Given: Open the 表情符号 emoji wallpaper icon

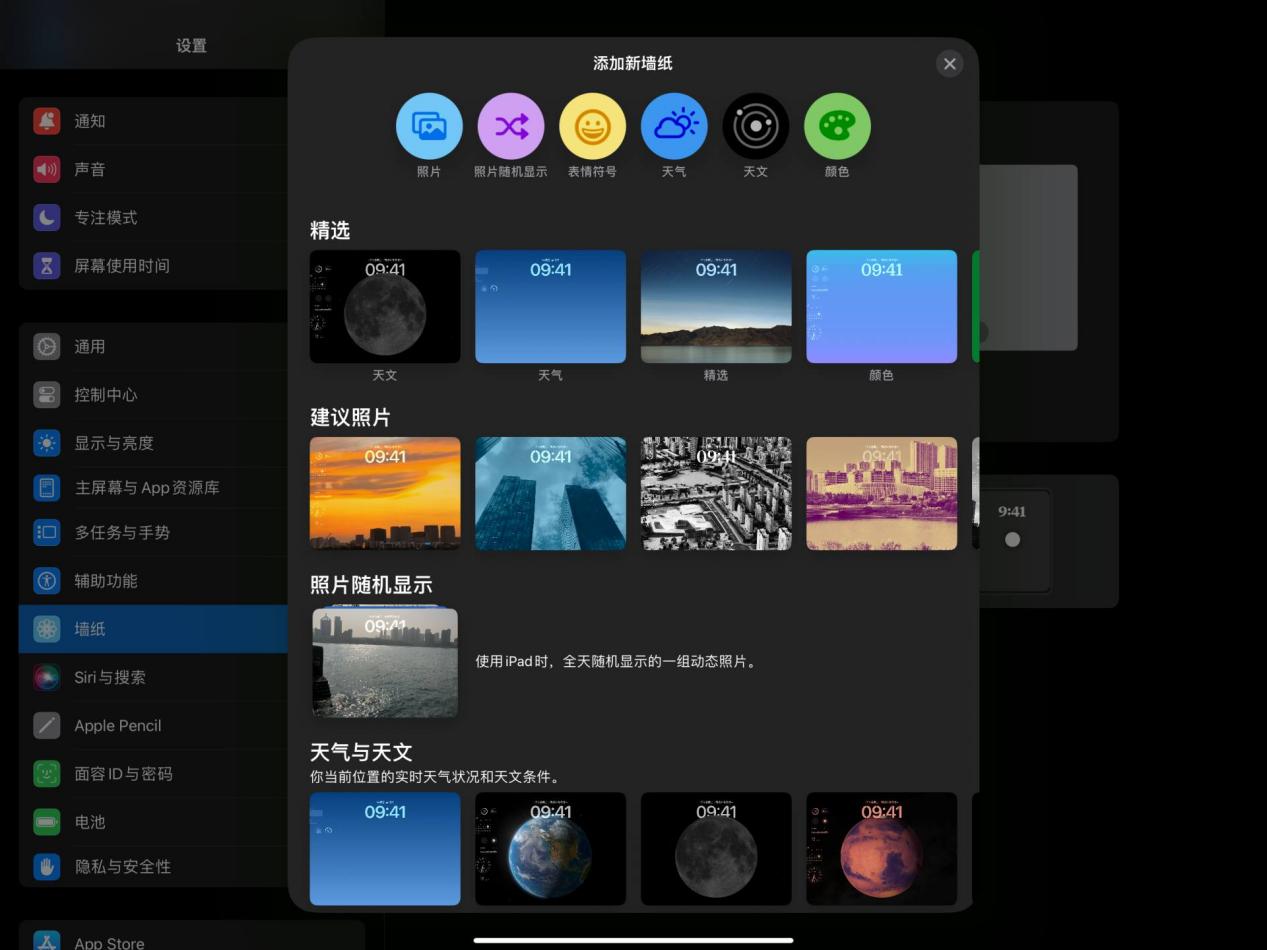Looking at the screenshot, I should [x=592, y=125].
